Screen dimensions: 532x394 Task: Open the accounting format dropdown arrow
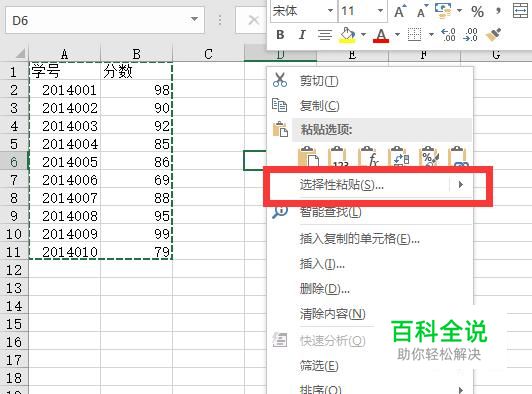[459, 11]
